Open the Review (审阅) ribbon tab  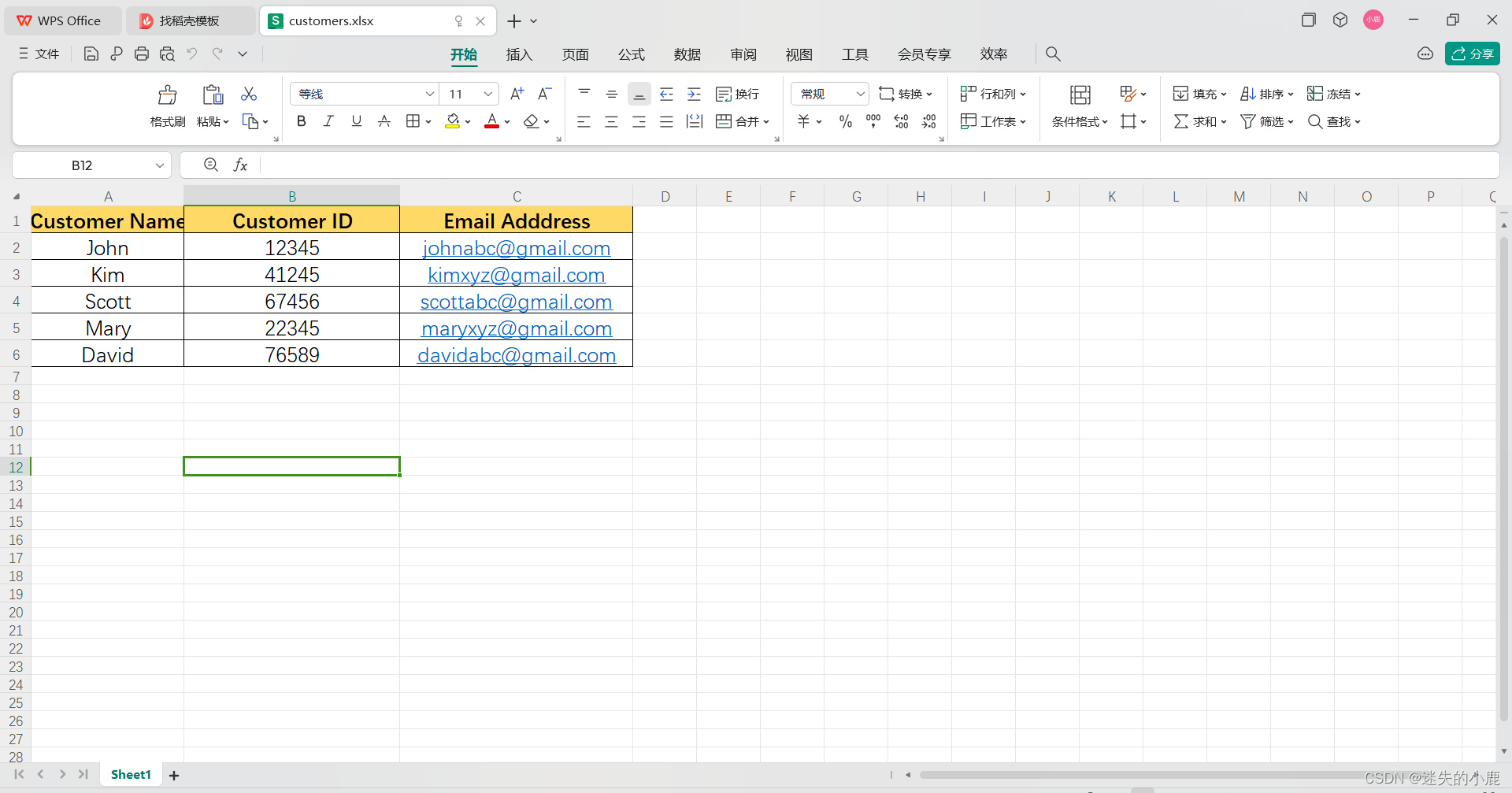point(743,54)
